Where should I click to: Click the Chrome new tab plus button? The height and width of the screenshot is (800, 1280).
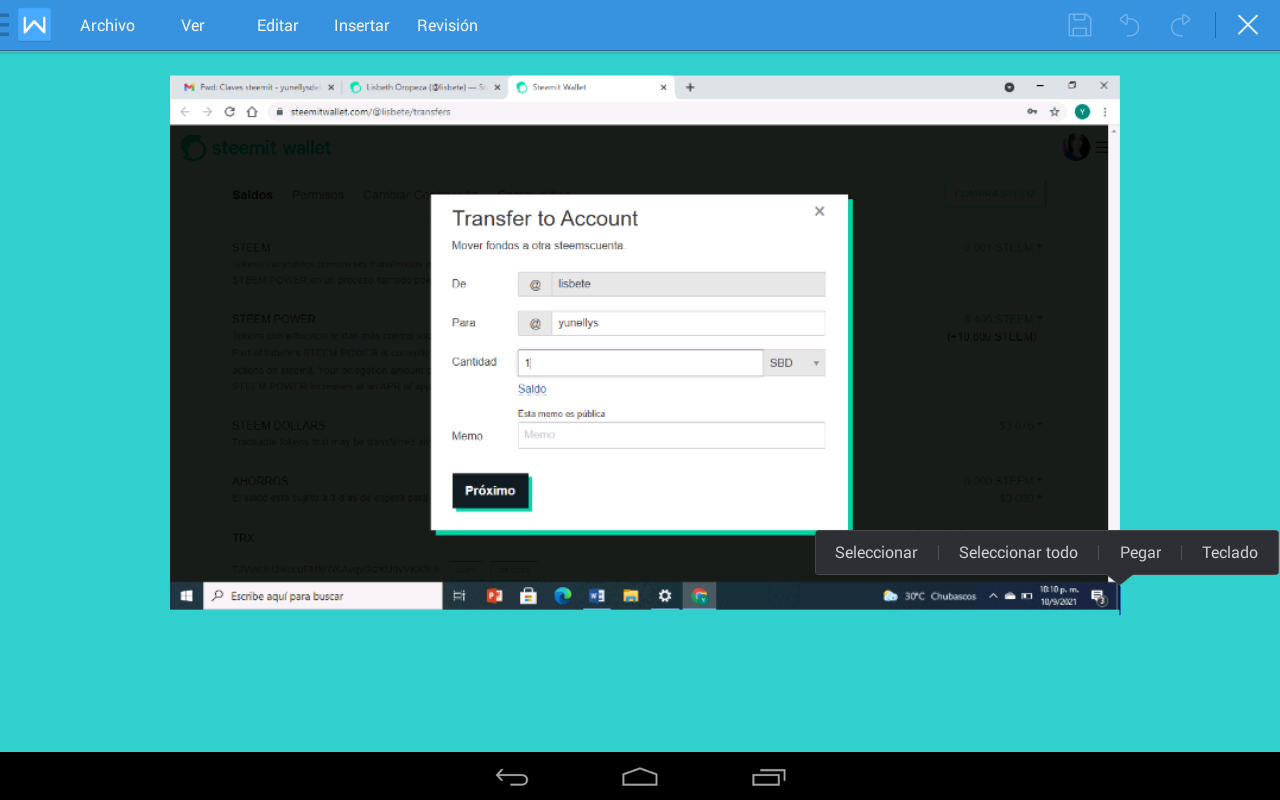[x=690, y=87]
